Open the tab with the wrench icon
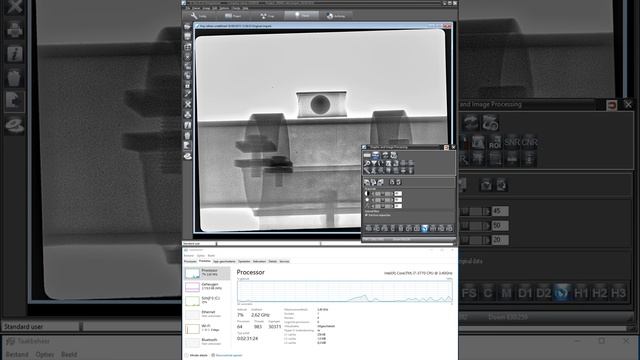Viewport: 640px width, 360px height. tap(199, 16)
